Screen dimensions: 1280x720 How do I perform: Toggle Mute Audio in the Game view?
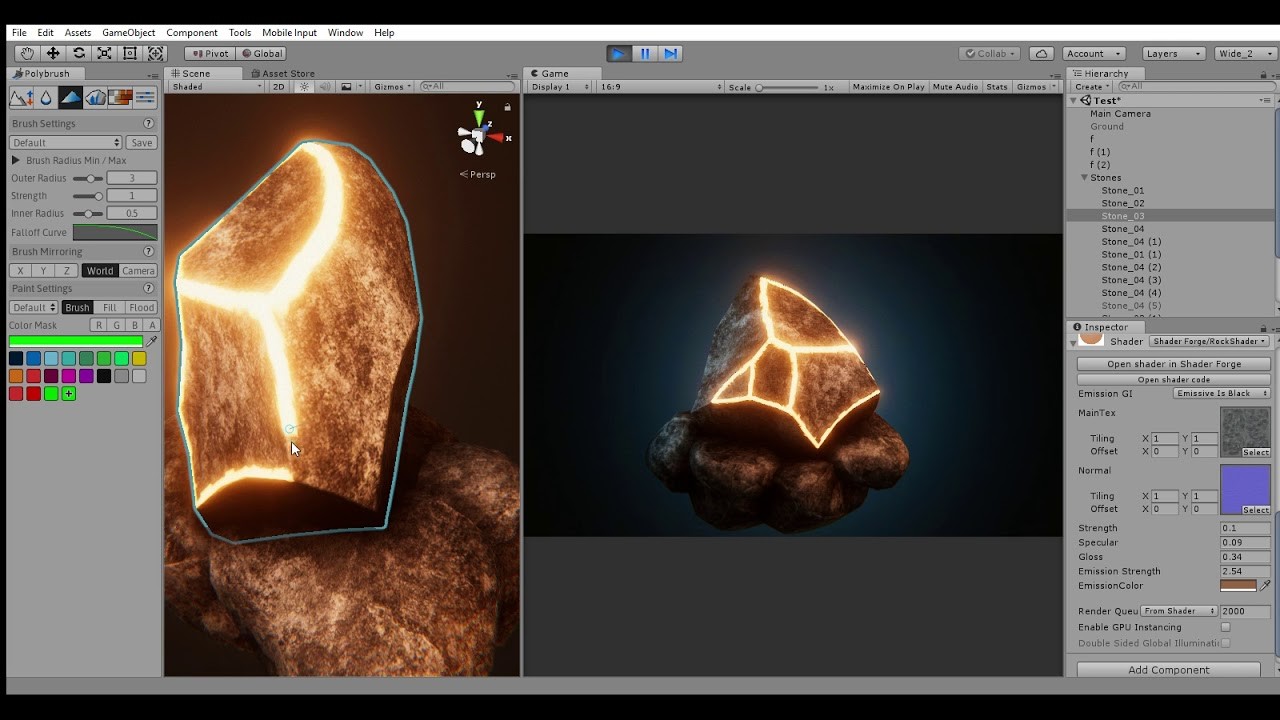pos(954,86)
